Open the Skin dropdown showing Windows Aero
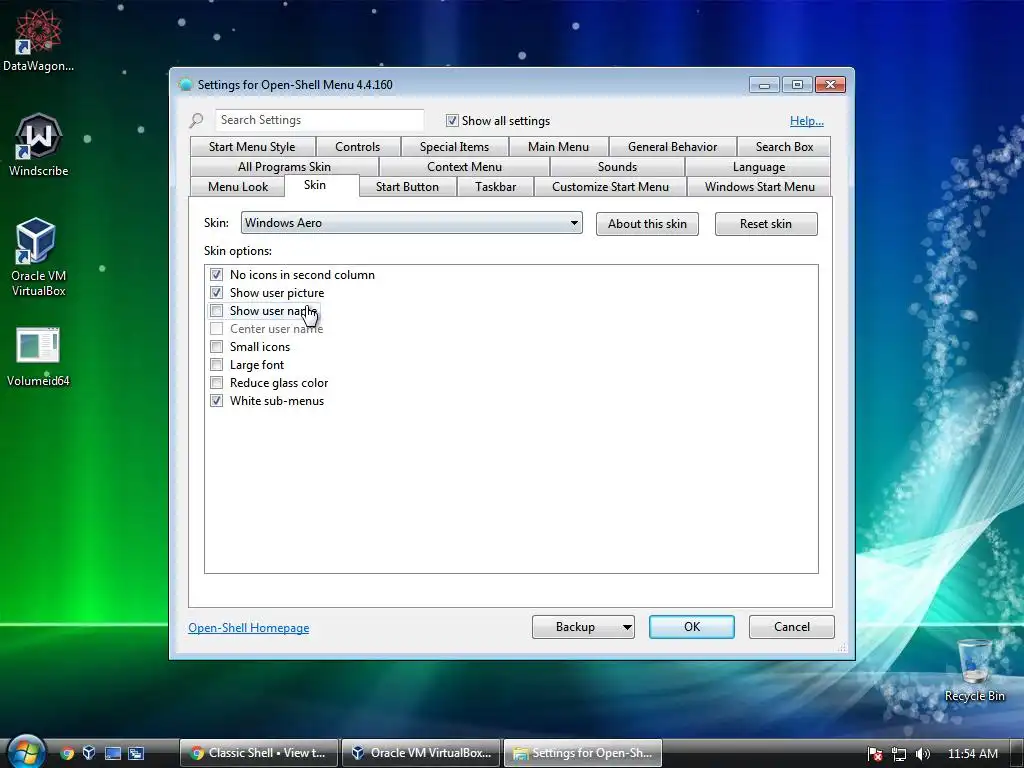1024x768 pixels. coord(411,223)
